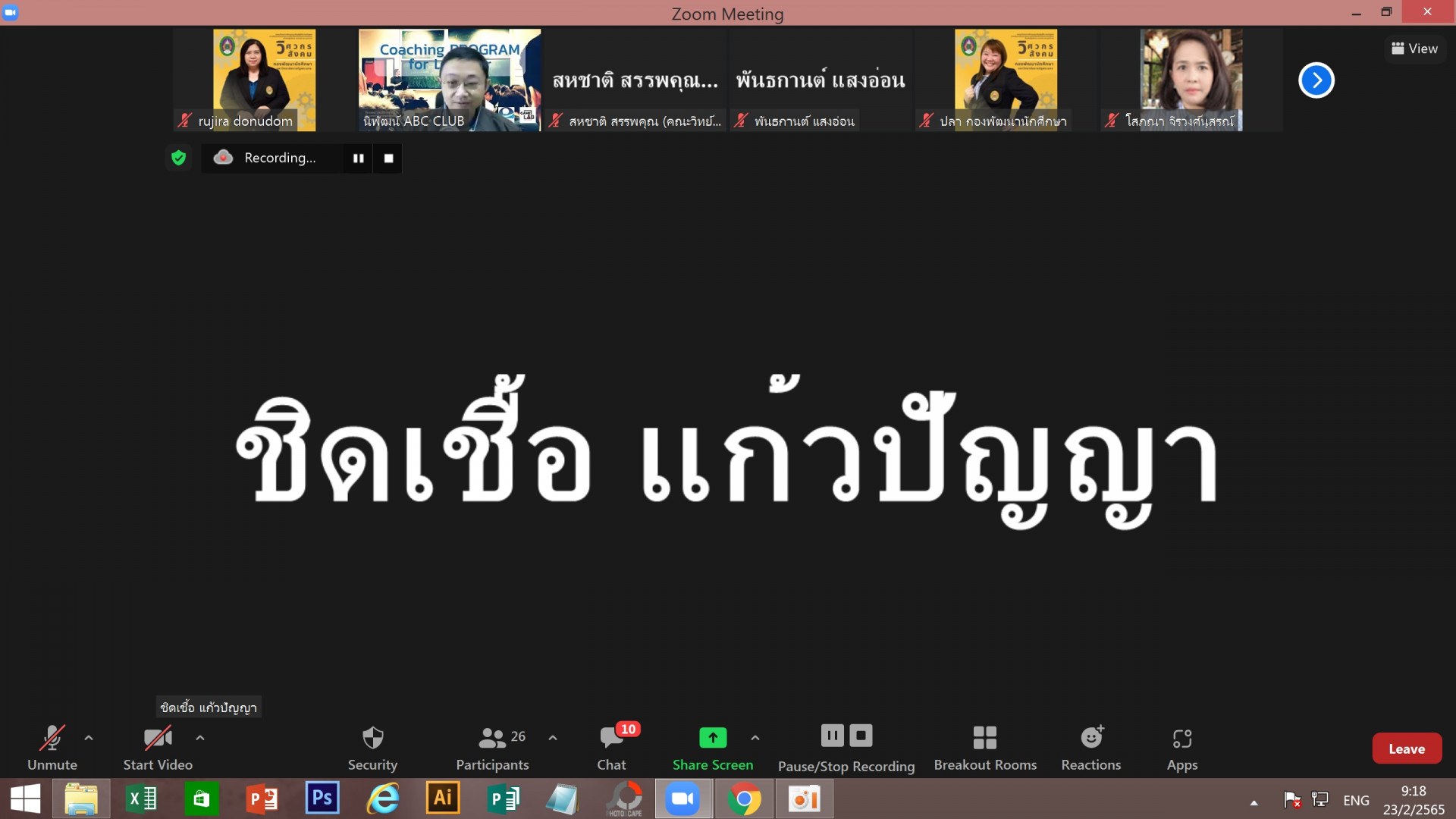
Task: Click the green encryption shield icon
Action: [179, 158]
